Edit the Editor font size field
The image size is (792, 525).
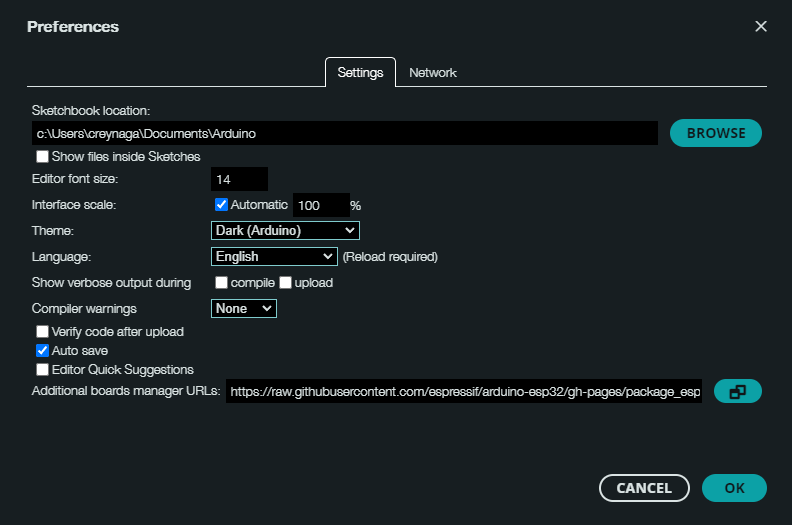pyautogui.click(x=239, y=179)
